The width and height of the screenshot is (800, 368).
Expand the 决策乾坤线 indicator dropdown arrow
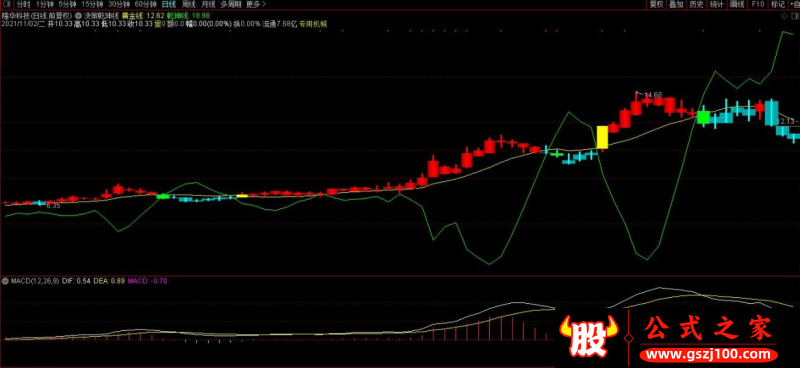(x=78, y=16)
